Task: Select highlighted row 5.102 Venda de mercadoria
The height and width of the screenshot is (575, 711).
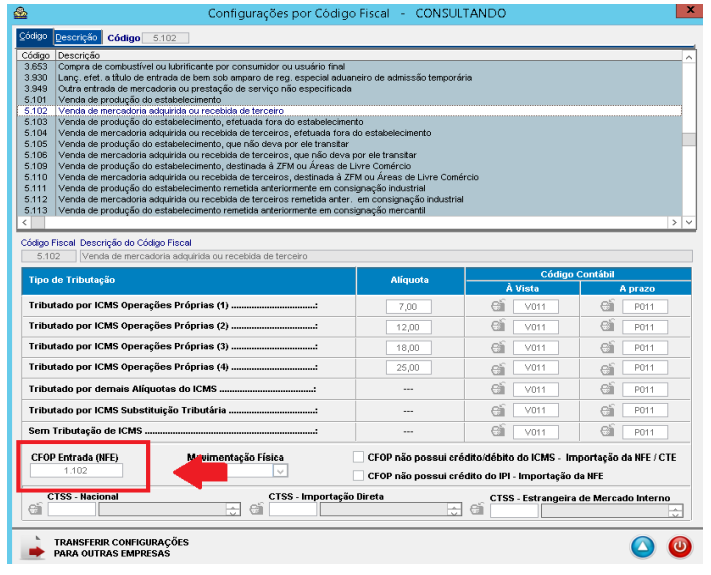Action: [350, 111]
